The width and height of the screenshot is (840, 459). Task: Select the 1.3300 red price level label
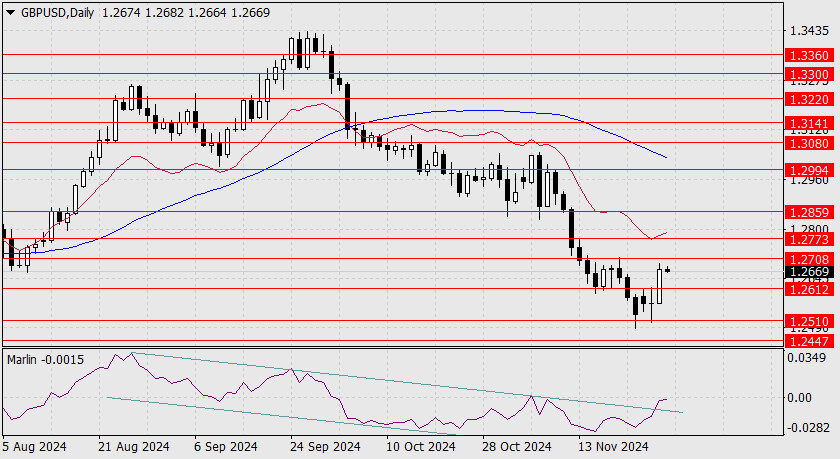point(809,74)
